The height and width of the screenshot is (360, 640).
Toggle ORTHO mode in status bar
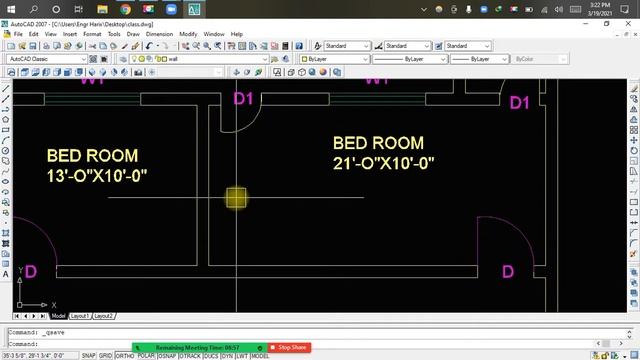tap(125, 356)
